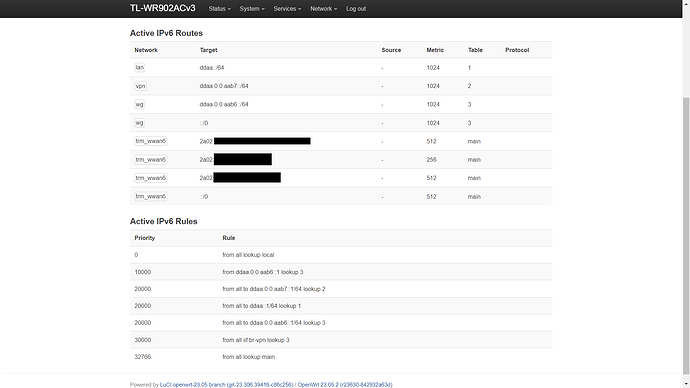Click trm_wwan6 badge in ::/0 route row
The width and height of the screenshot is (690, 388).
[x=150, y=197]
